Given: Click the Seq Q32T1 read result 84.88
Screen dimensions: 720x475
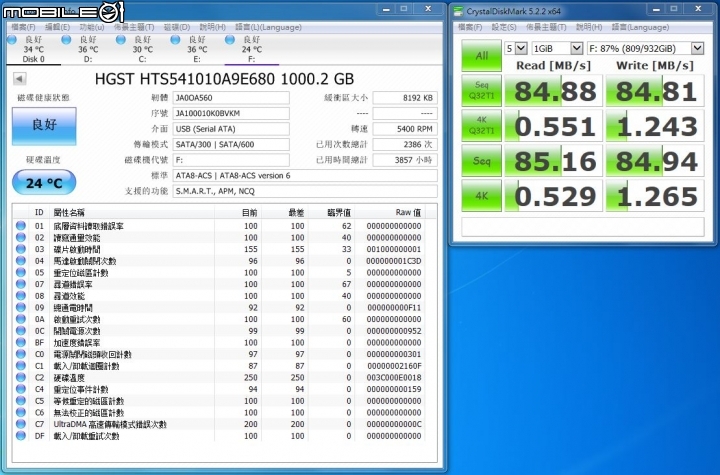Looking at the screenshot, I should click(x=553, y=90).
